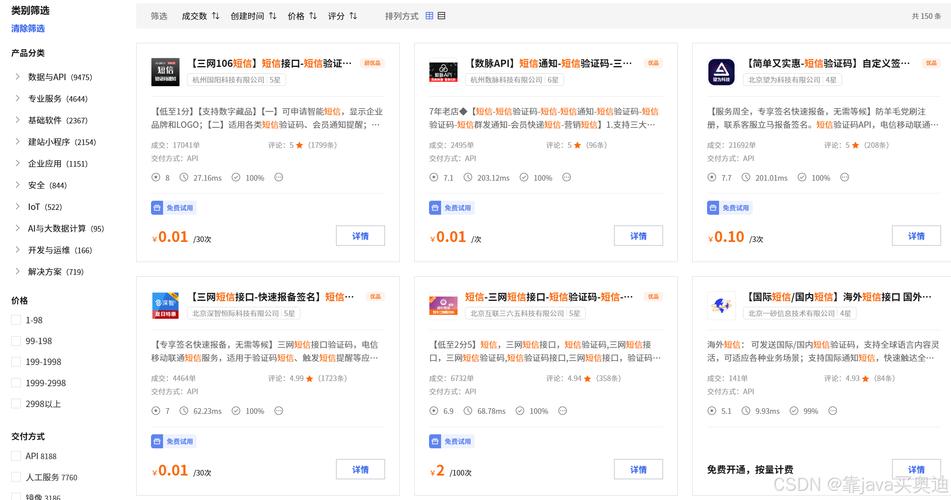Click the 筛选 label in filter bar
951x500 pixels.
[x=159, y=16]
